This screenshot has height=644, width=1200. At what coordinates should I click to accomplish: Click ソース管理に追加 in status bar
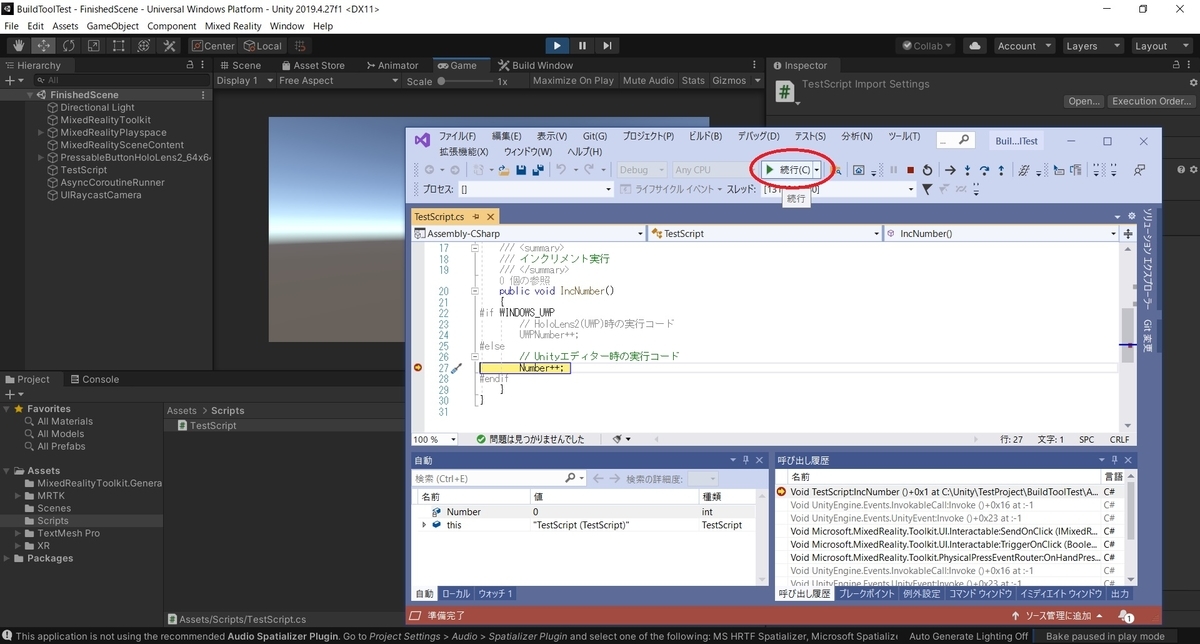point(1056,616)
